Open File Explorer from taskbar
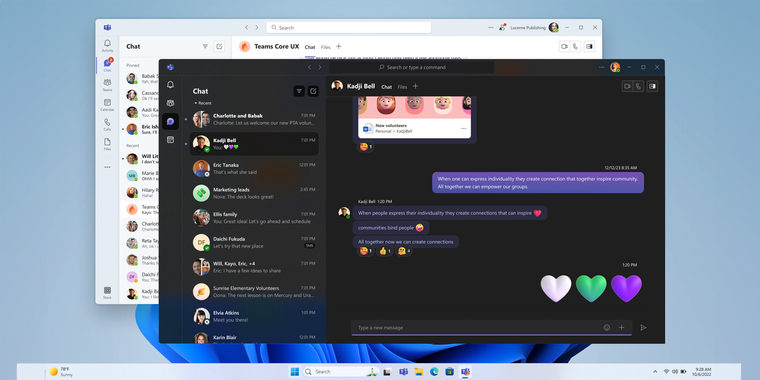760x380 pixels. point(419,372)
